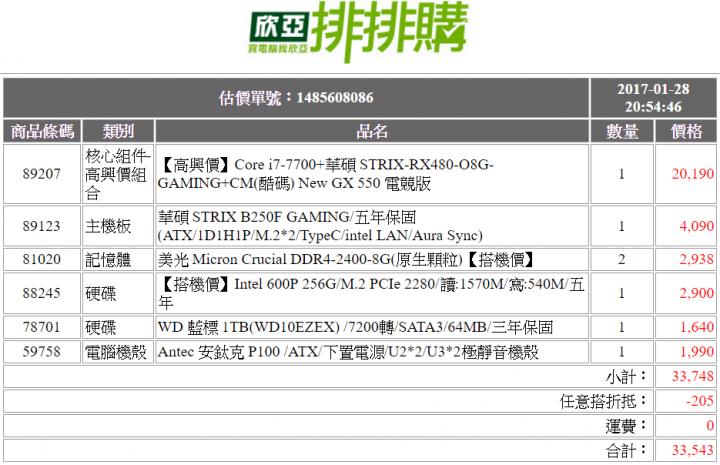Click 硬碟 category in WD row
The width and height of the screenshot is (720, 465).
coord(118,327)
